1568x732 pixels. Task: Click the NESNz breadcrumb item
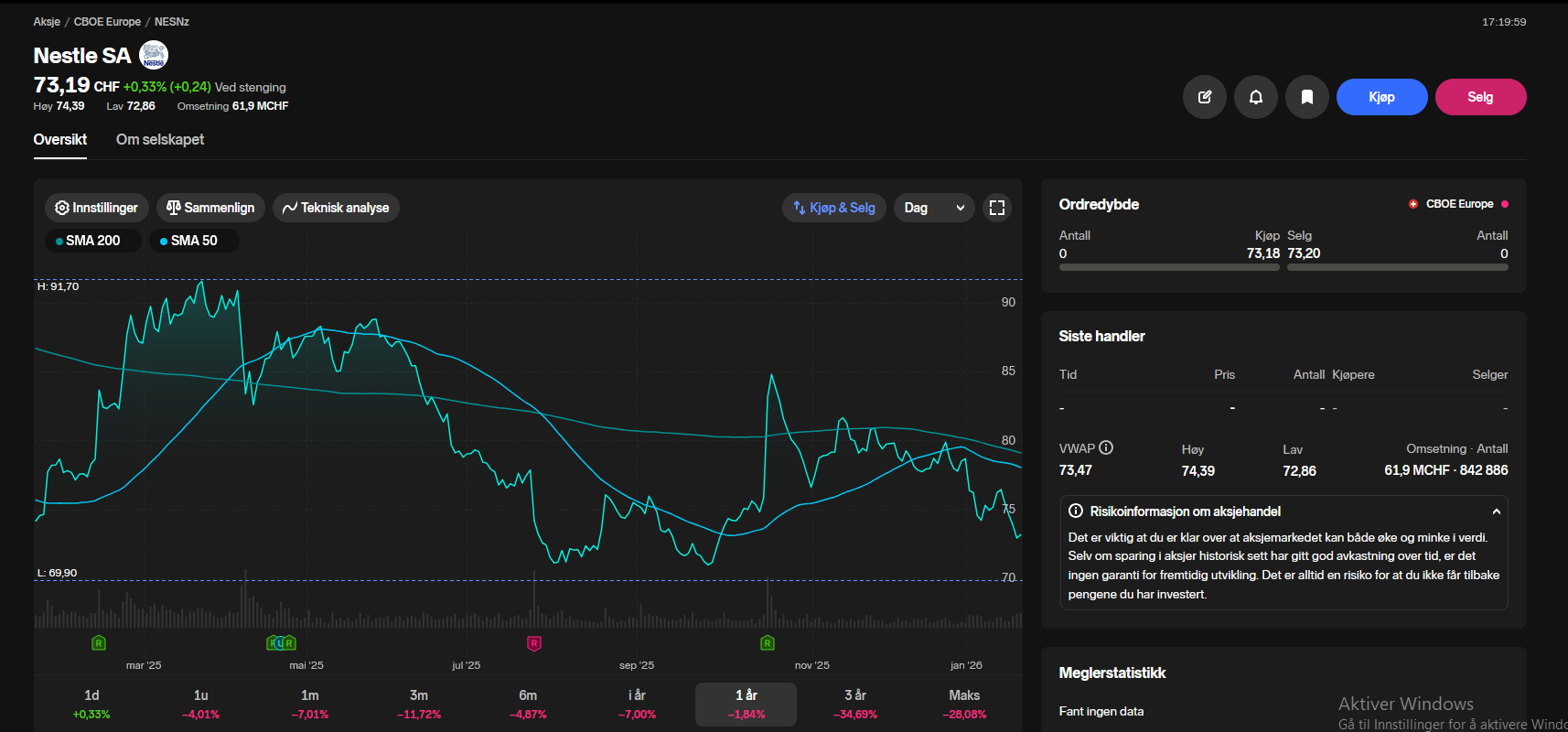pyautogui.click(x=172, y=22)
